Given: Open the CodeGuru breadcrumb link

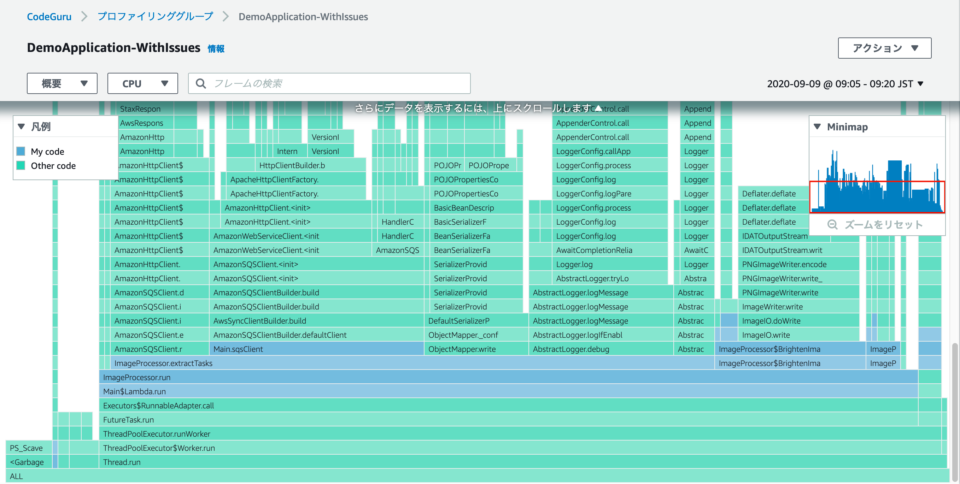Looking at the screenshot, I should [x=49, y=17].
